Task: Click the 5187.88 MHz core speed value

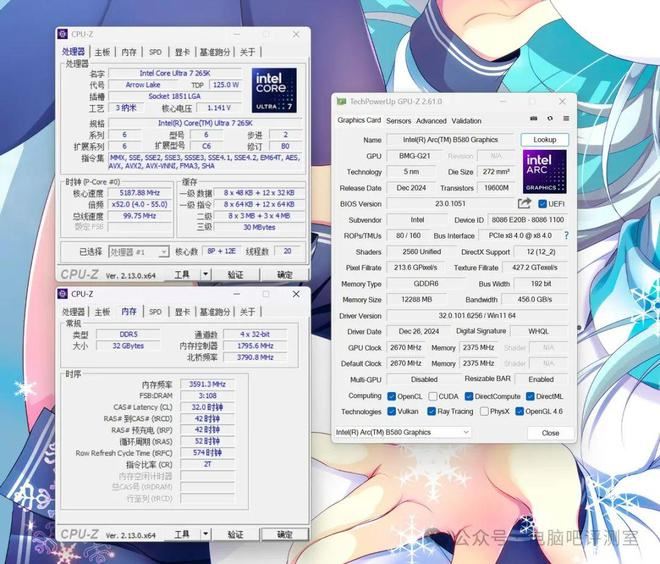Action: coord(139,193)
